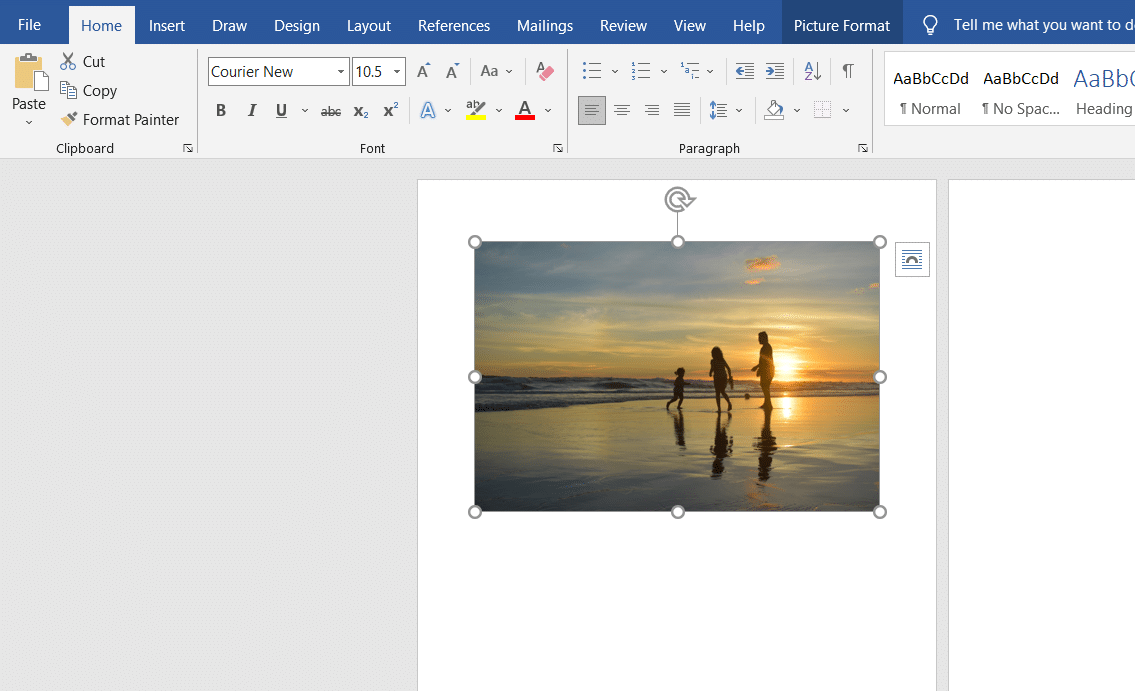Open the Courier New font name dropdown
This screenshot has width=1135, height=691.
340,72
